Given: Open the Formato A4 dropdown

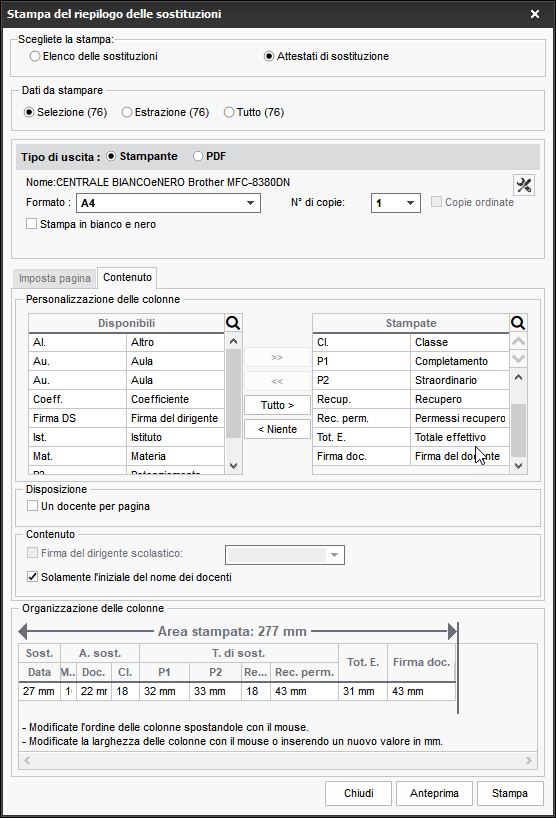Looking at the screenshot, I should (x=168, y=203).
